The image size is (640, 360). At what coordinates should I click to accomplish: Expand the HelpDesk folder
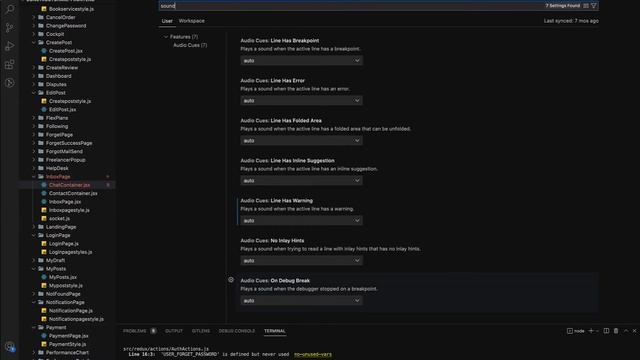(34, 168)
